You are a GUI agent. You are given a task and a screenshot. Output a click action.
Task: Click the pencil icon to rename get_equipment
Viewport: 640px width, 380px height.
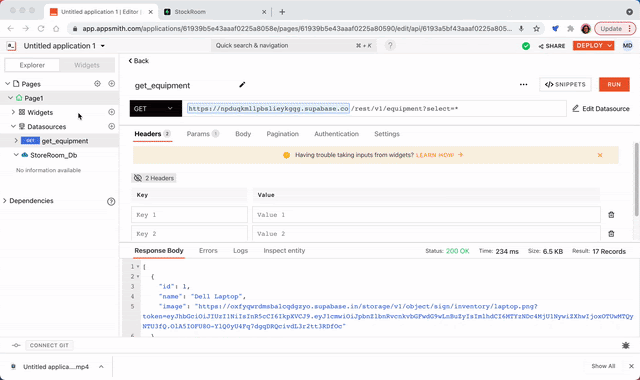(x=242, y=84)
